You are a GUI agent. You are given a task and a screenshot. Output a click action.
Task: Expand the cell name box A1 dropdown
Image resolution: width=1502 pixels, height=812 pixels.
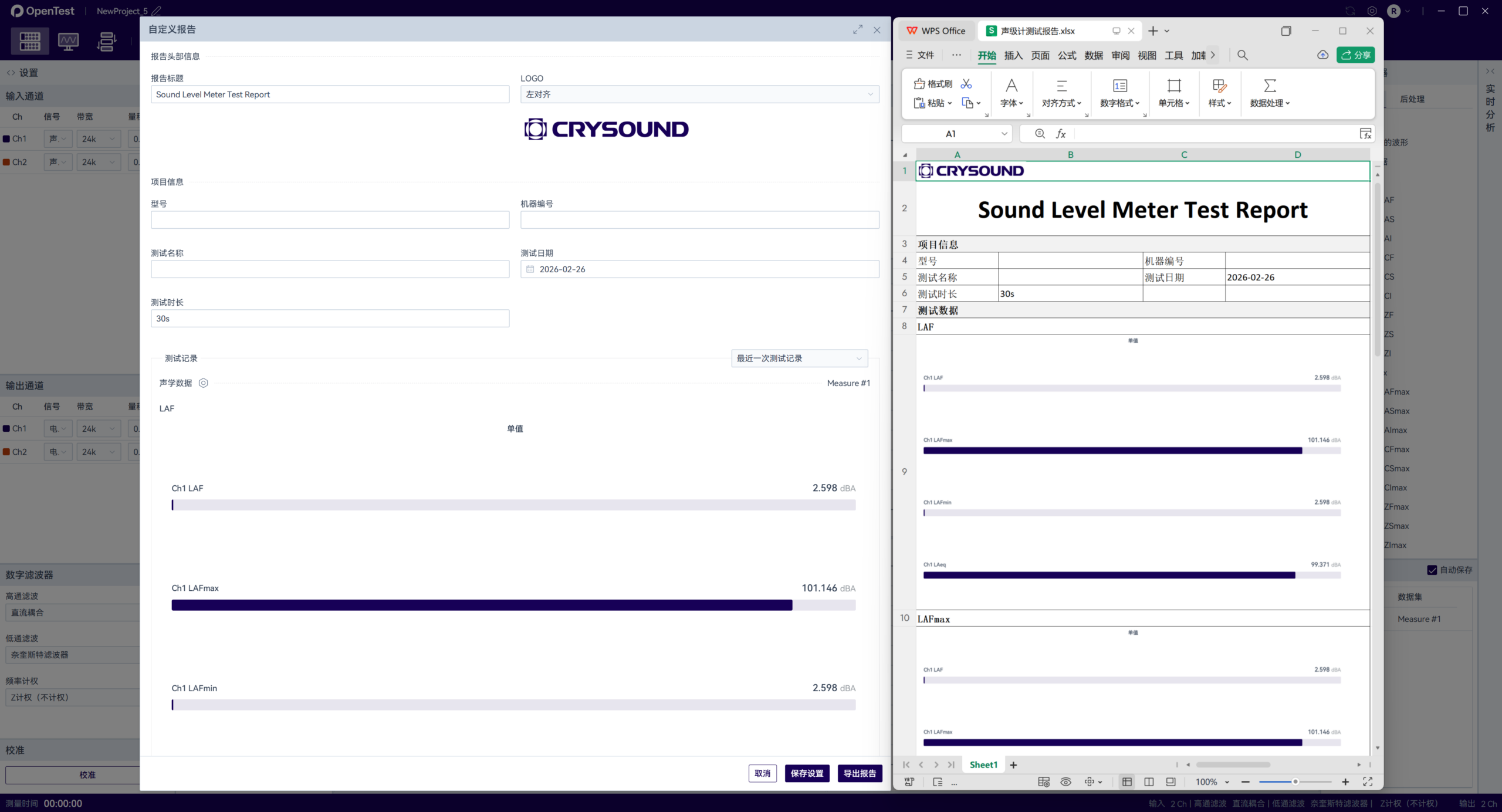[1004, 134]
